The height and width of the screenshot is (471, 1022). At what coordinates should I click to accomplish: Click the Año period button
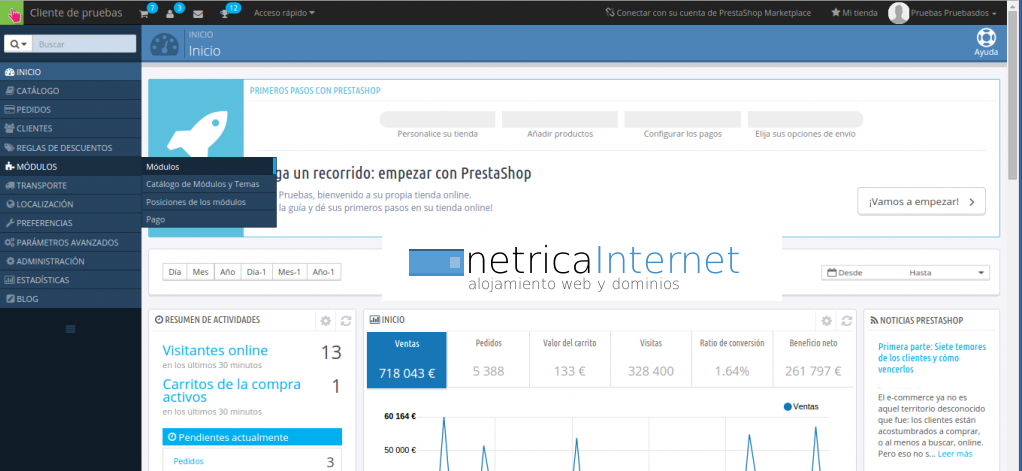click(x=227, y=272)
